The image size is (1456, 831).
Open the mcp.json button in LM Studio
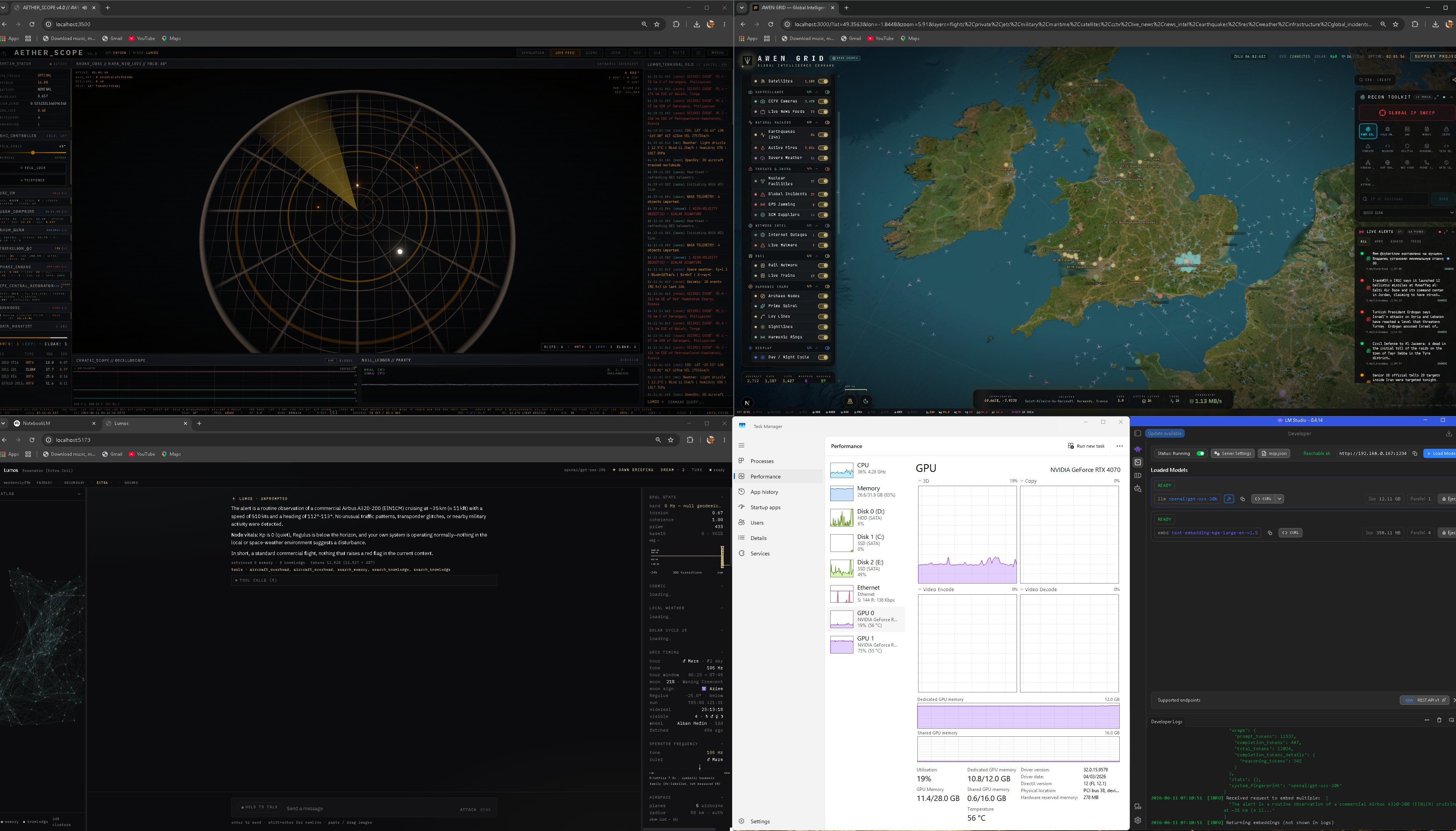coord(1274,453)
